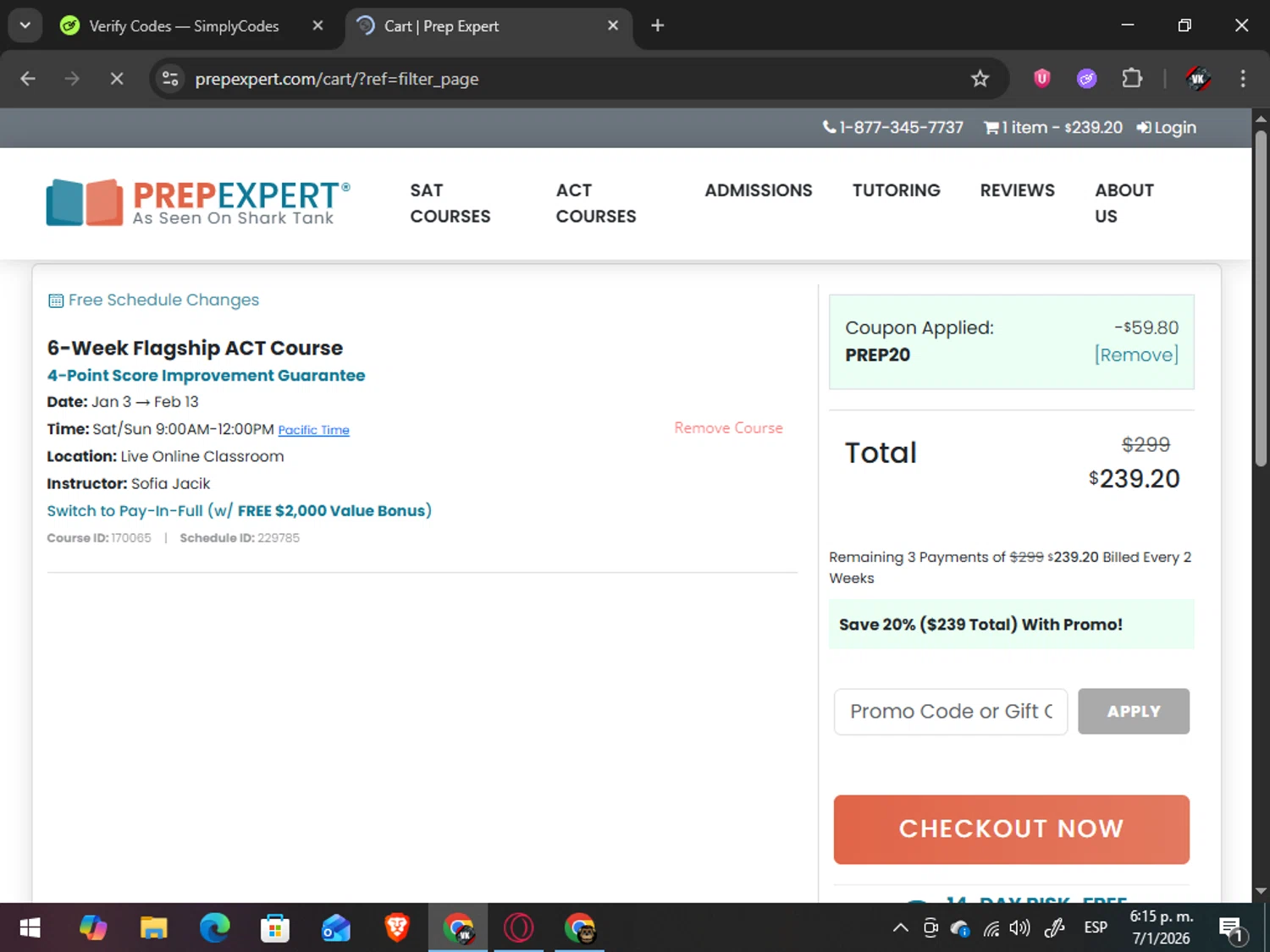This screenshot has width=1270, height=952.
Task: Open File Explorer from the taskbar
Action: (x=153, y=928)
